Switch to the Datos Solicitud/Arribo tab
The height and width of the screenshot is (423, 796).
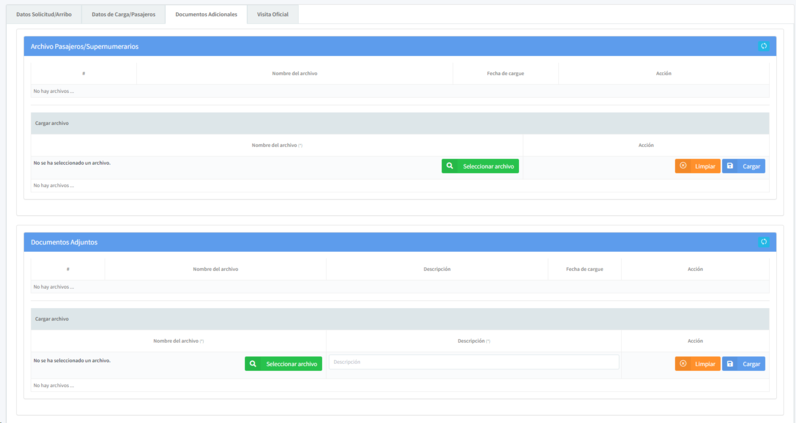point(44,15)
